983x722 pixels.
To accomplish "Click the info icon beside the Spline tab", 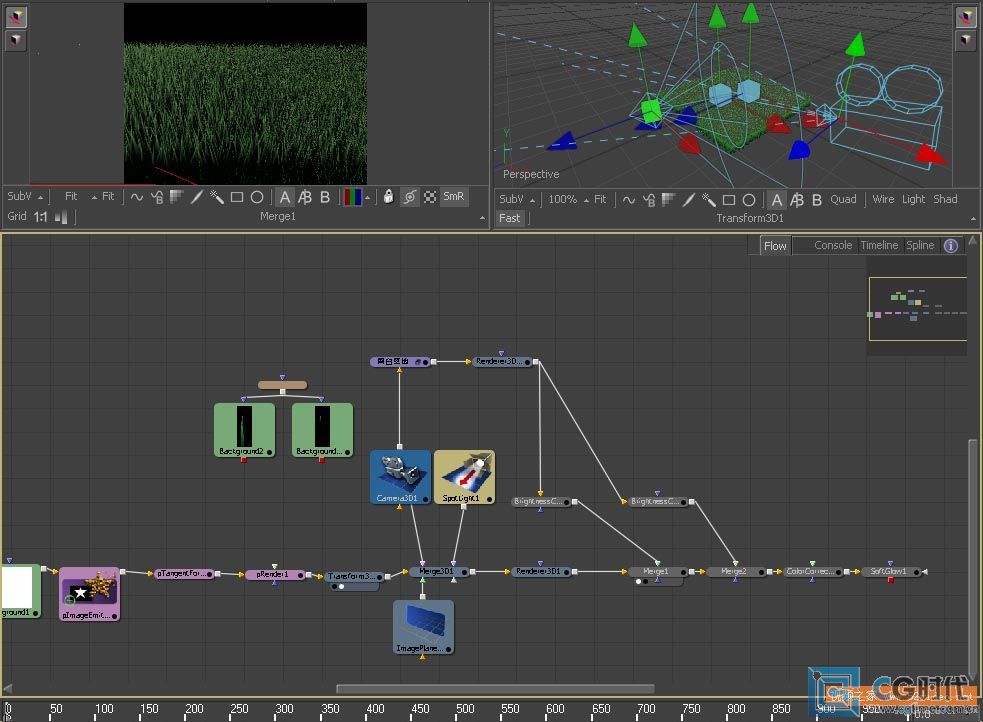I will tap(951, 246).
